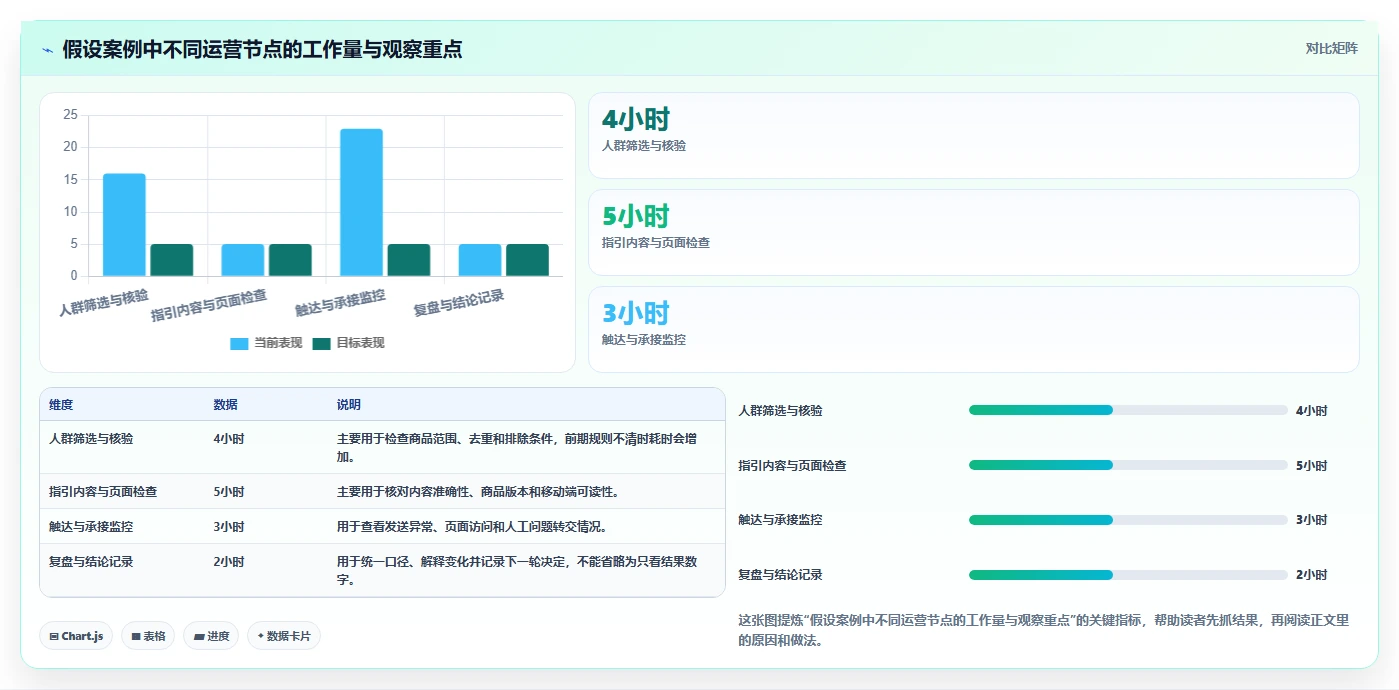Click the 4小时 cell in the table
The width and height of the screenshot is (1399, 690).
228,438
